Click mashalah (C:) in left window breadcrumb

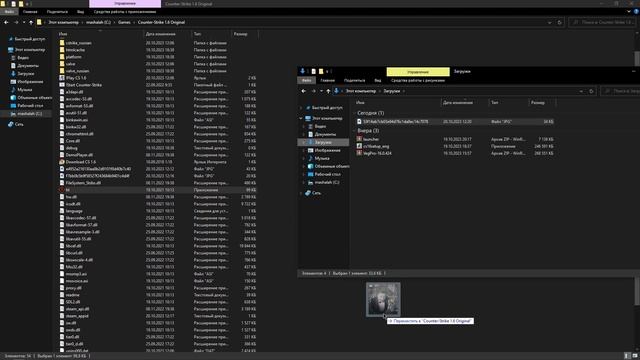click(x=98, y=22)
